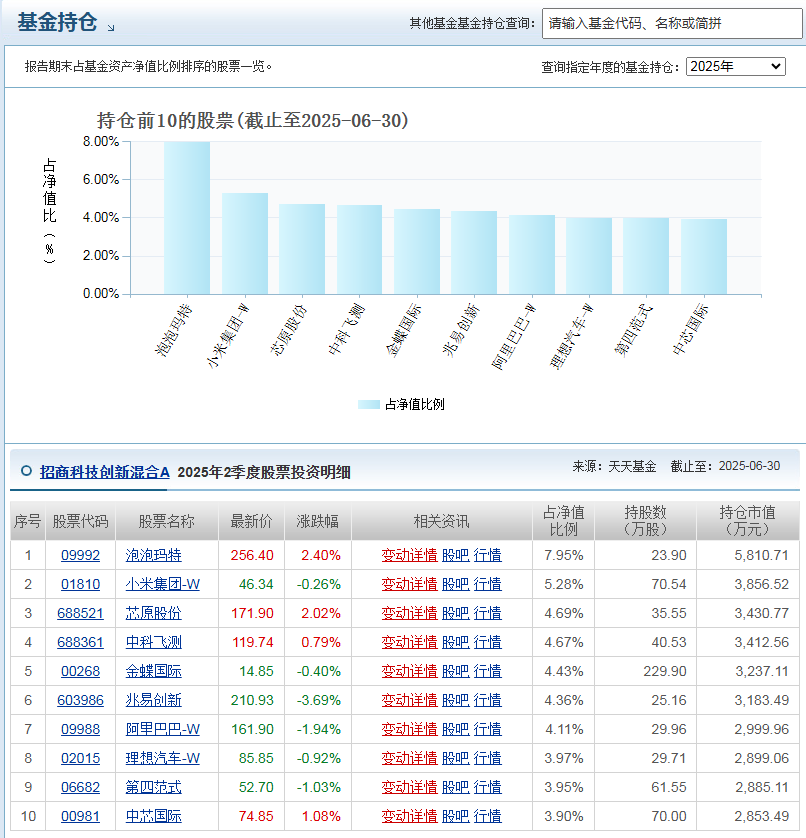Open 变动详情 for 中芯国际 row
806x838 pixels.
(409, 816)
